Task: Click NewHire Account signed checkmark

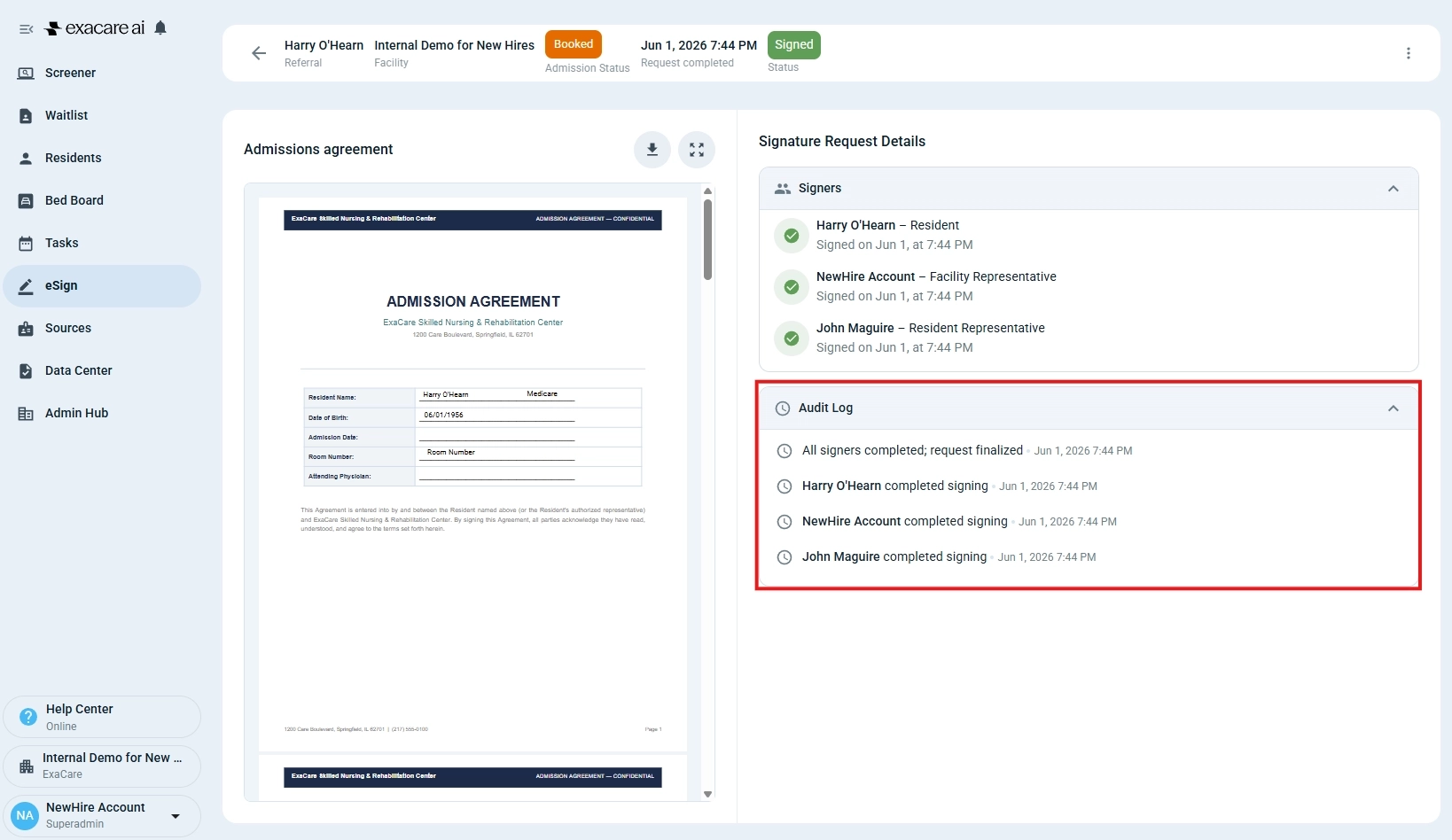Action: pyautogui.click(x=792, y=287)
